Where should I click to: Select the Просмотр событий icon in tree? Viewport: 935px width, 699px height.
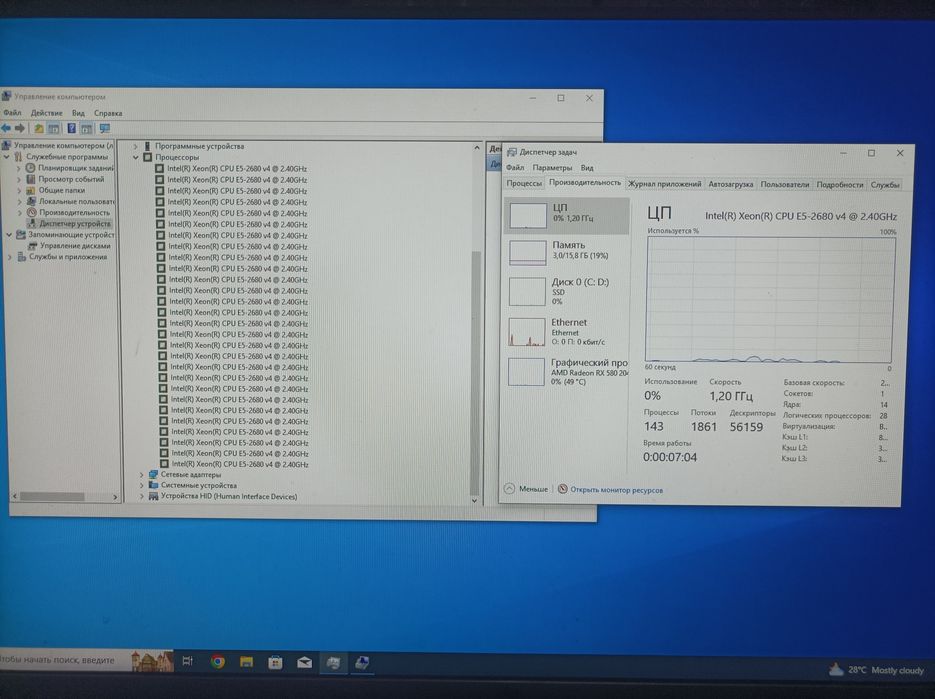pyautogui.click(x=31, y=179)
